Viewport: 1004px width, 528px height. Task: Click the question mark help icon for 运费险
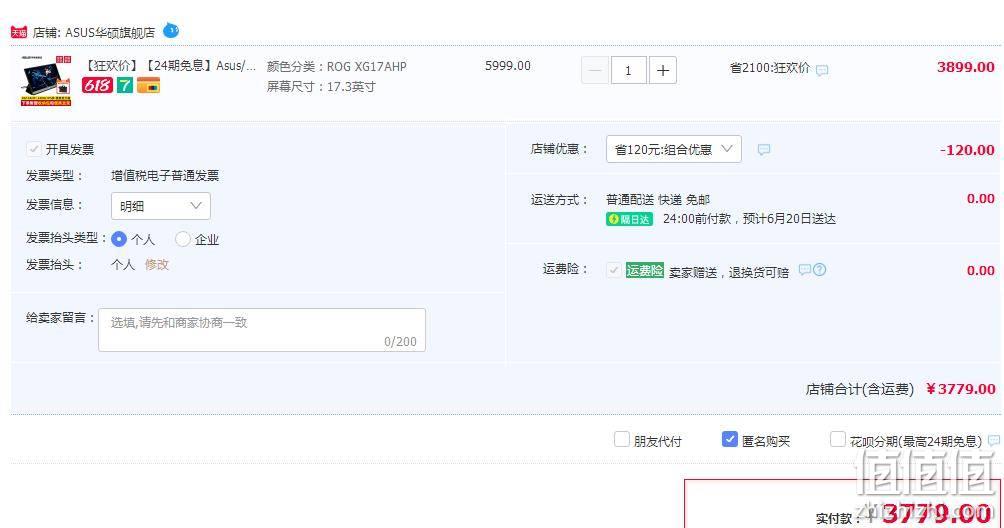(820, 269)
